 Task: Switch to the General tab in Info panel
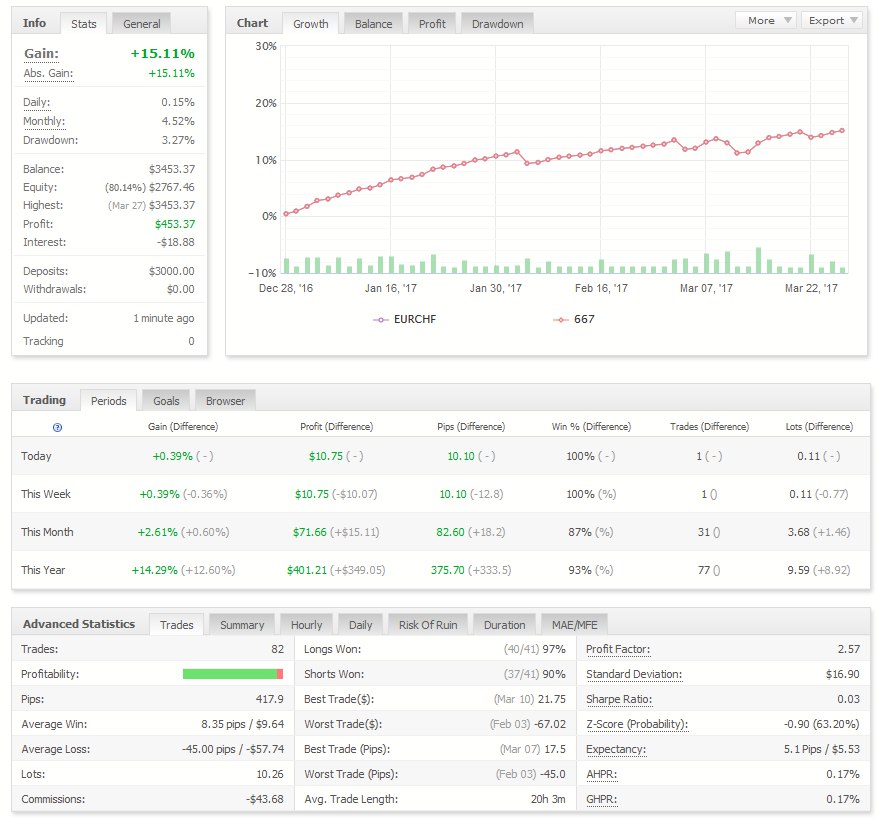(x=141, y=24)
